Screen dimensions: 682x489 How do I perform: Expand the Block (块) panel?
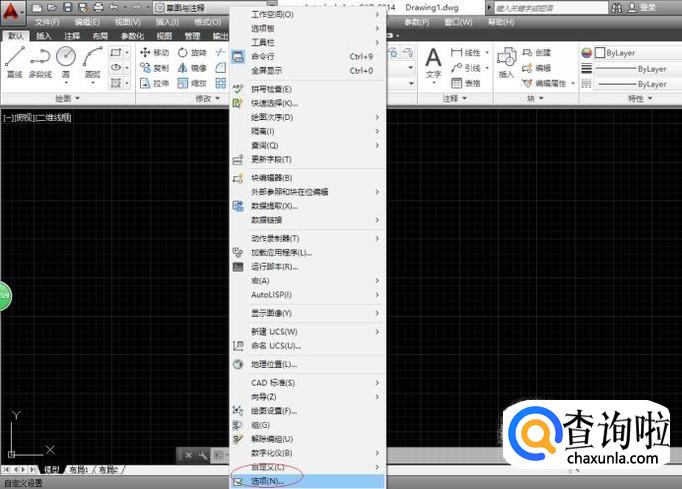[x=535, y=99]
